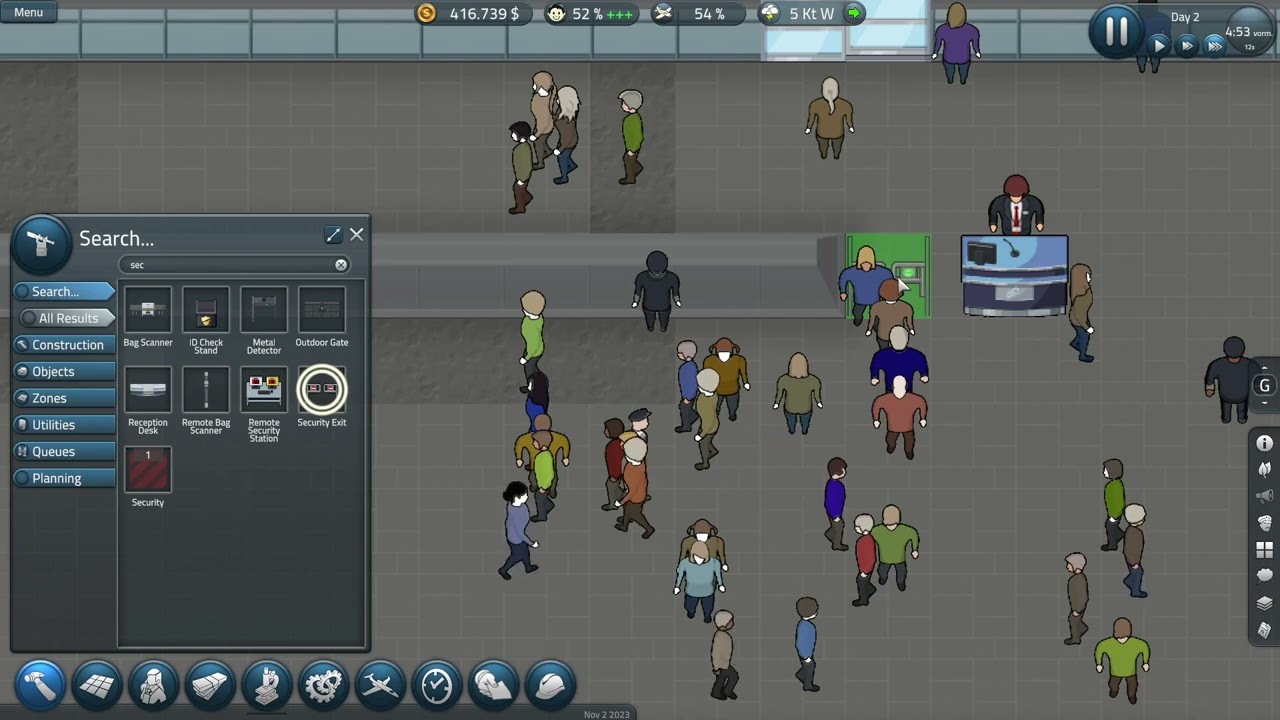Screen dimensions: 1280x720
Task: Click the green highlighted security exit tile
Action: point(888,277)
